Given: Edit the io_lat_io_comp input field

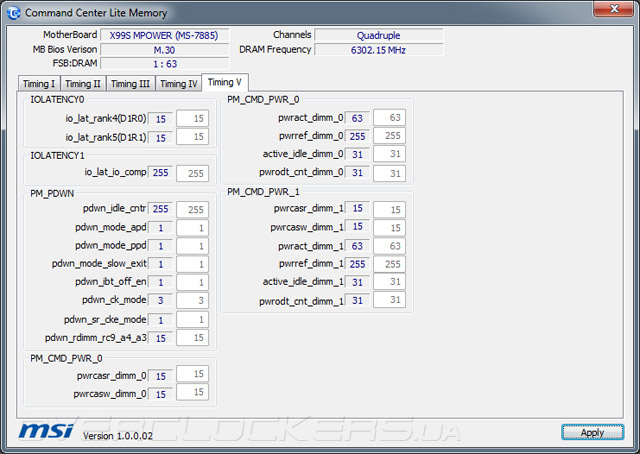Looking at the screenshot, I should click(x=193, y=173).
